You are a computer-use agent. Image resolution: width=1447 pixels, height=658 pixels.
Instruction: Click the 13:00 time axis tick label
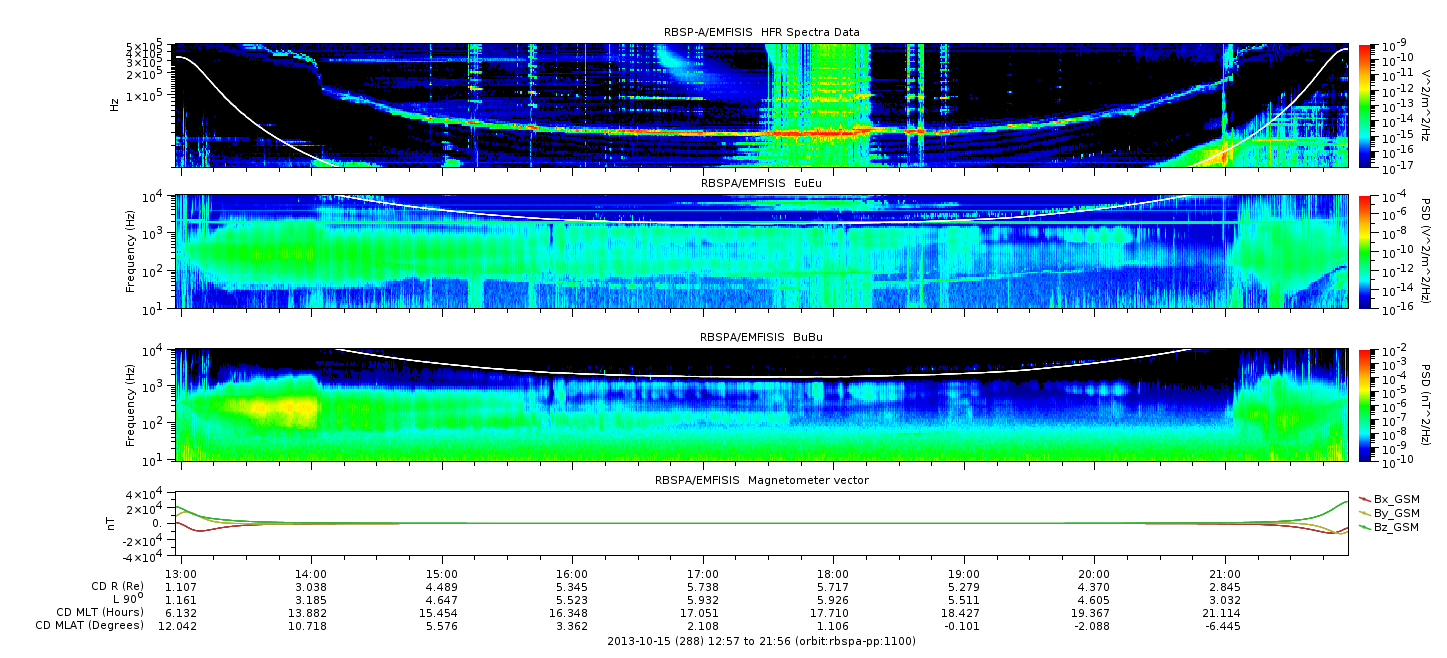pos(181,573)
